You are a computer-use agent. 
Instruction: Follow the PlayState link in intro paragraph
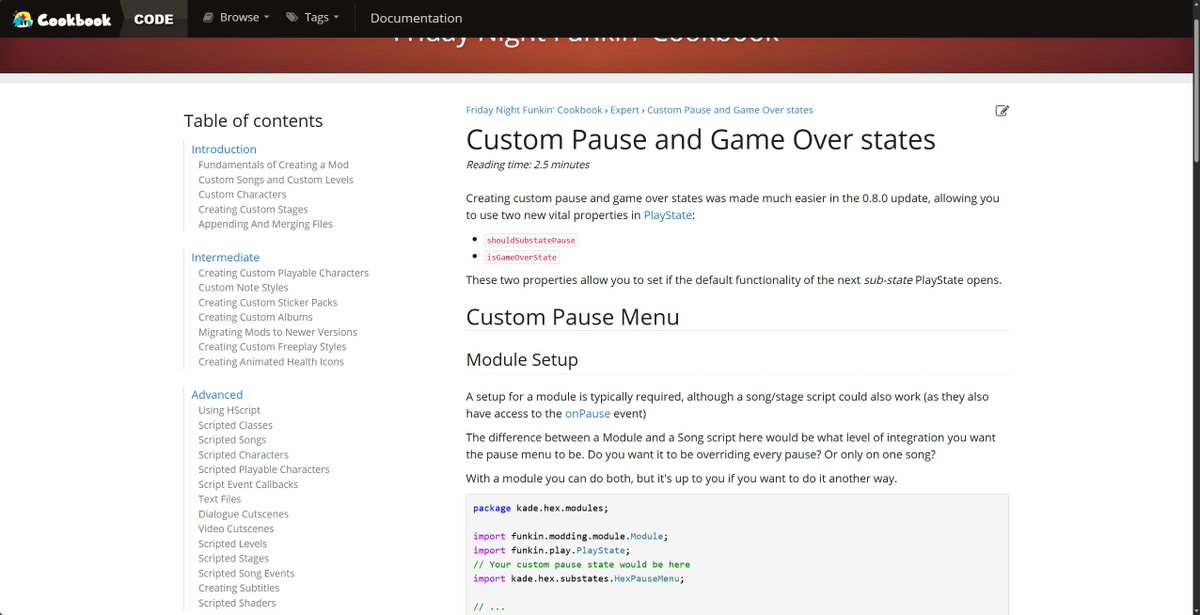click(x=667, y=215)
